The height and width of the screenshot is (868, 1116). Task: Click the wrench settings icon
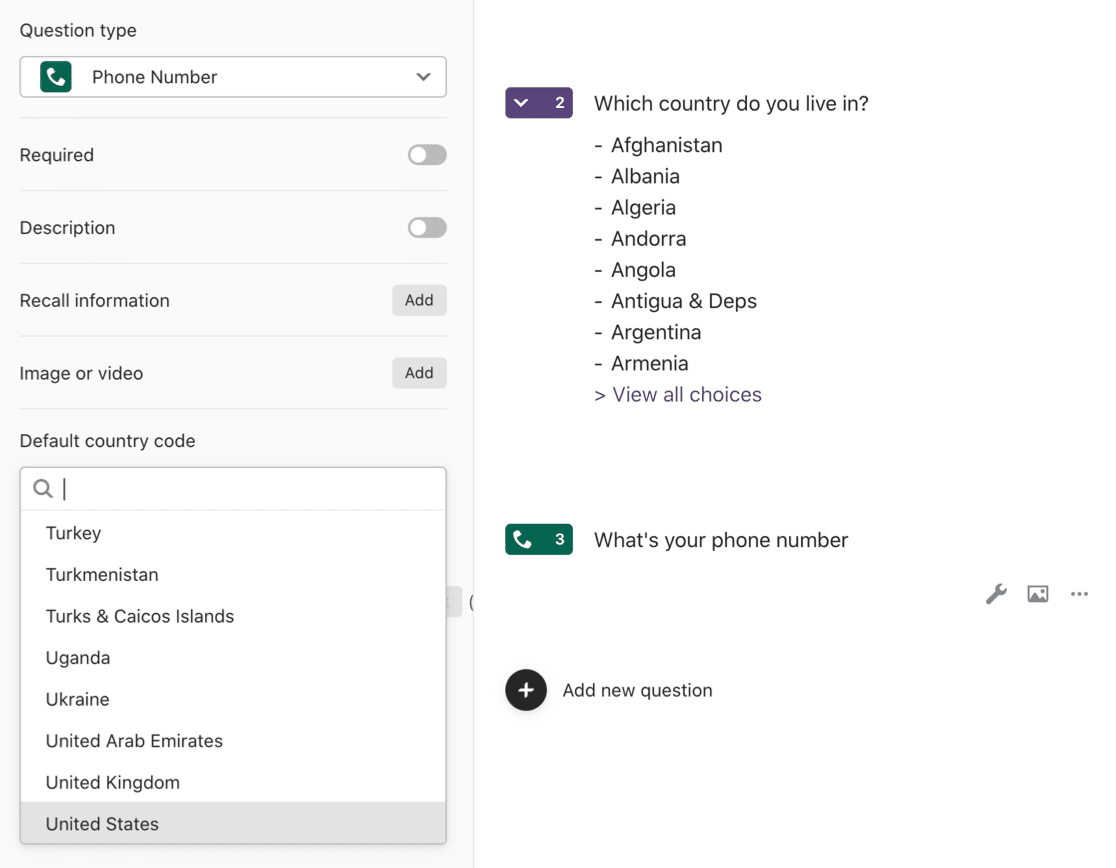(996, 594)
